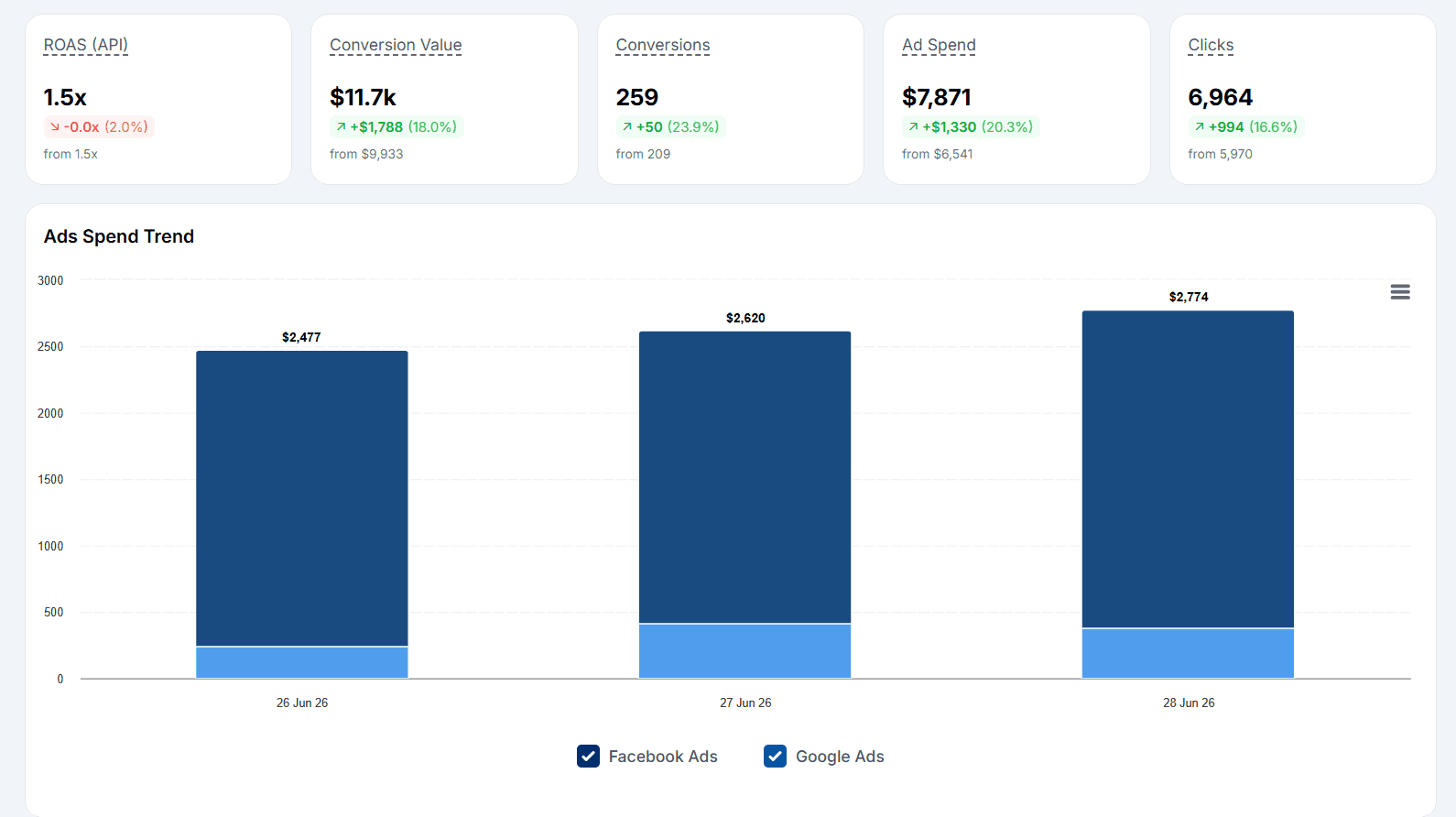The image size is (1456, 817).
Task: Click the 'from 209' comparison text
Action: [x=643, y=154]
